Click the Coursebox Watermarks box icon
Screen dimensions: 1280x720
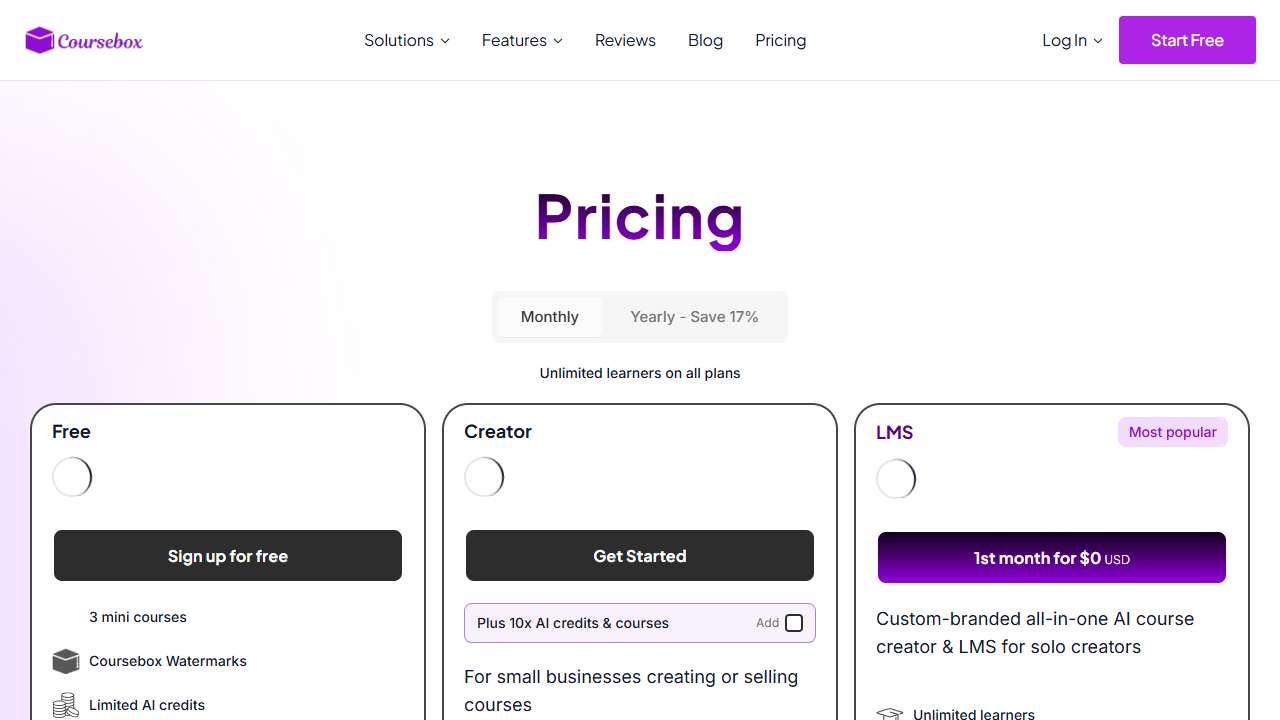coord(66,661)
